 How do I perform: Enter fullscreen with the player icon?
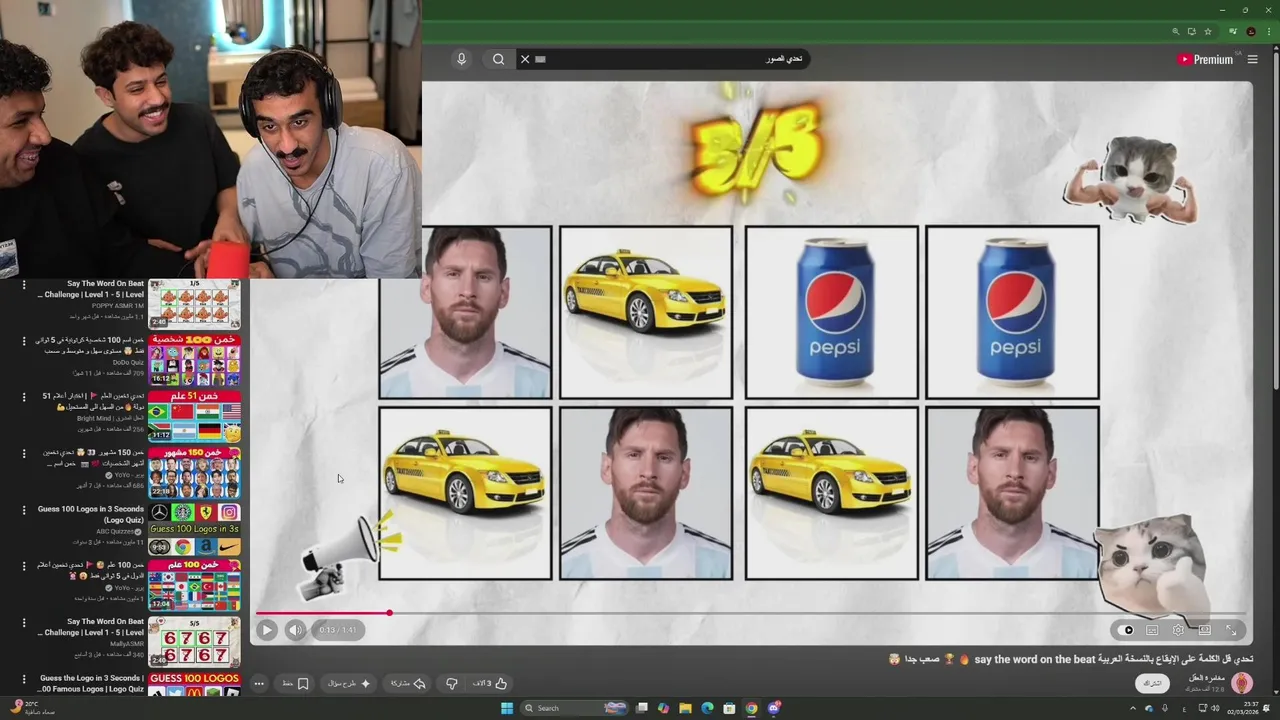[x=1231, y=630]
